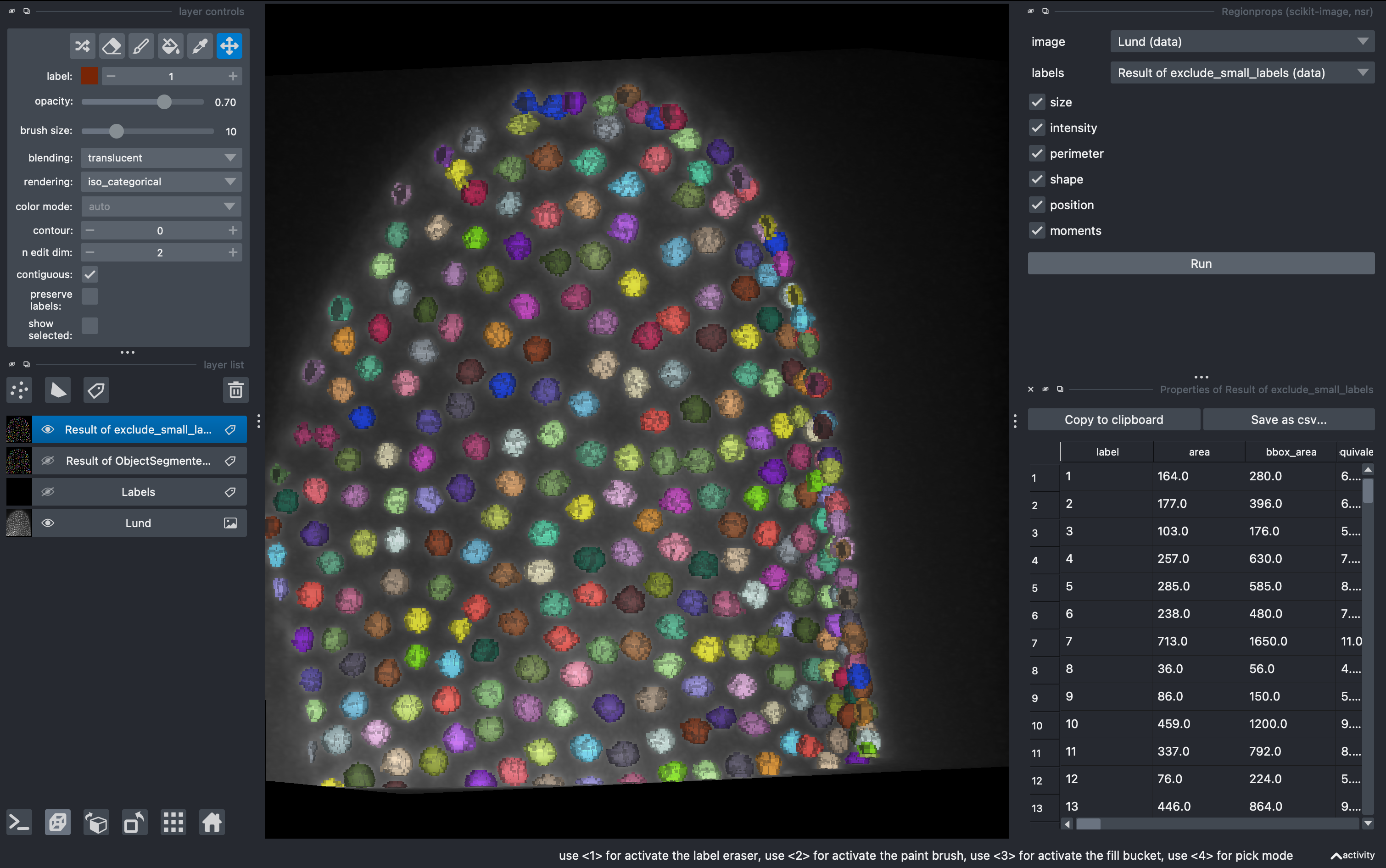Open the labels layer selection dropdown
1386x868 pixels.
point(1241,73)
